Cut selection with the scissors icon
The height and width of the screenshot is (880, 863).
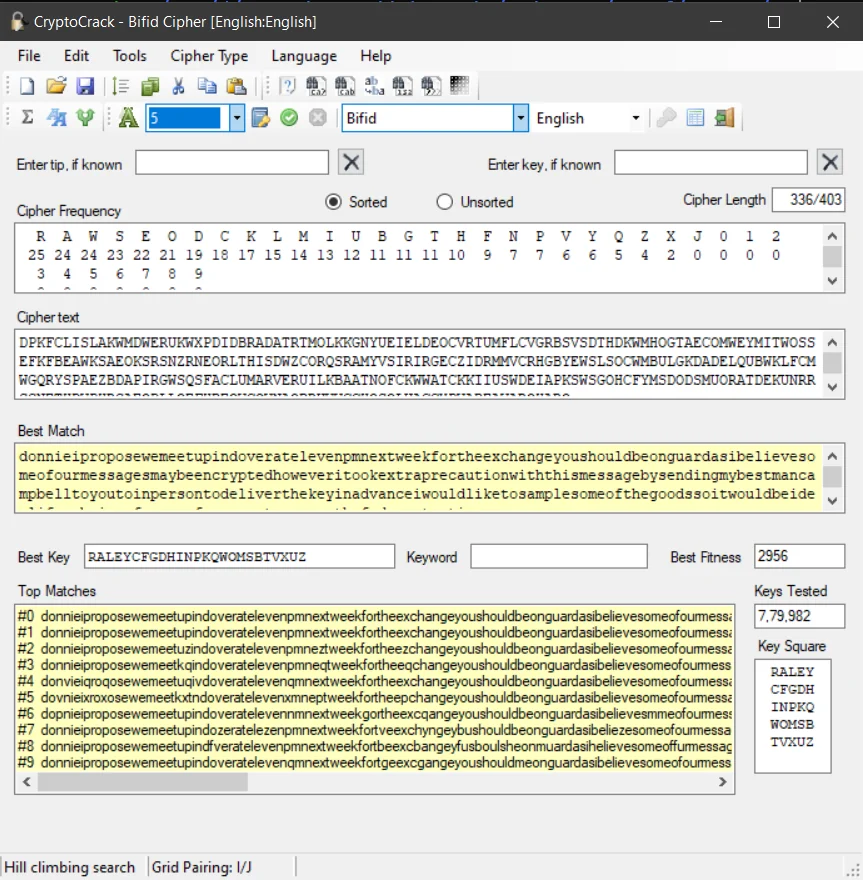178,86
